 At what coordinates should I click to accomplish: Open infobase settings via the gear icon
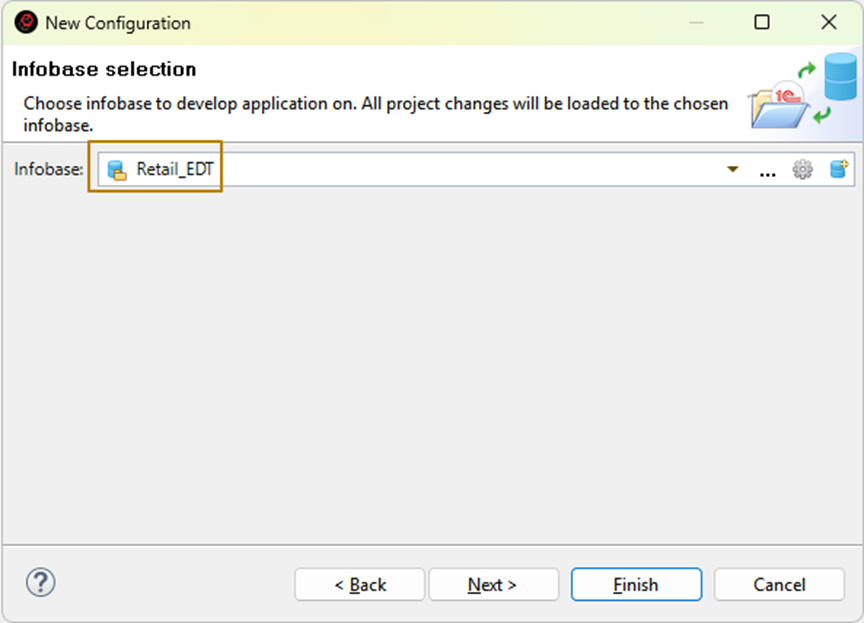click(802, 170)
